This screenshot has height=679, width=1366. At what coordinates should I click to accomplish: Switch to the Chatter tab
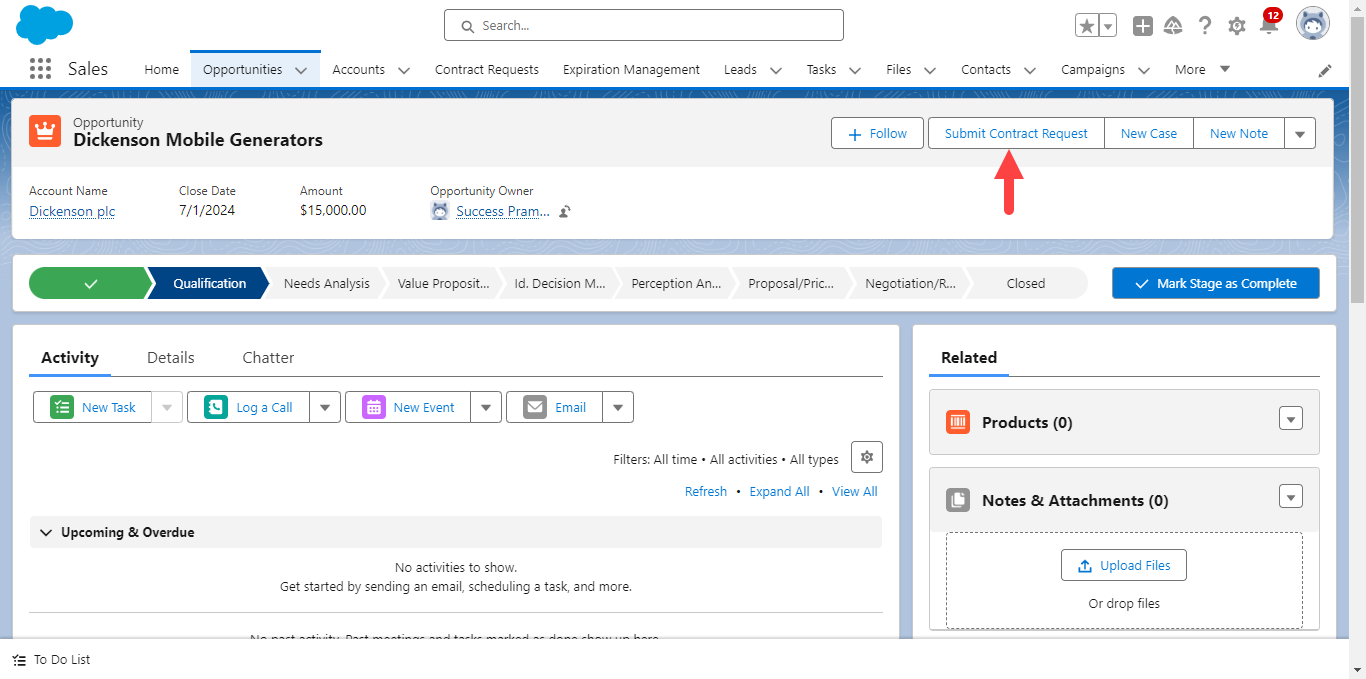coord(268,357)
